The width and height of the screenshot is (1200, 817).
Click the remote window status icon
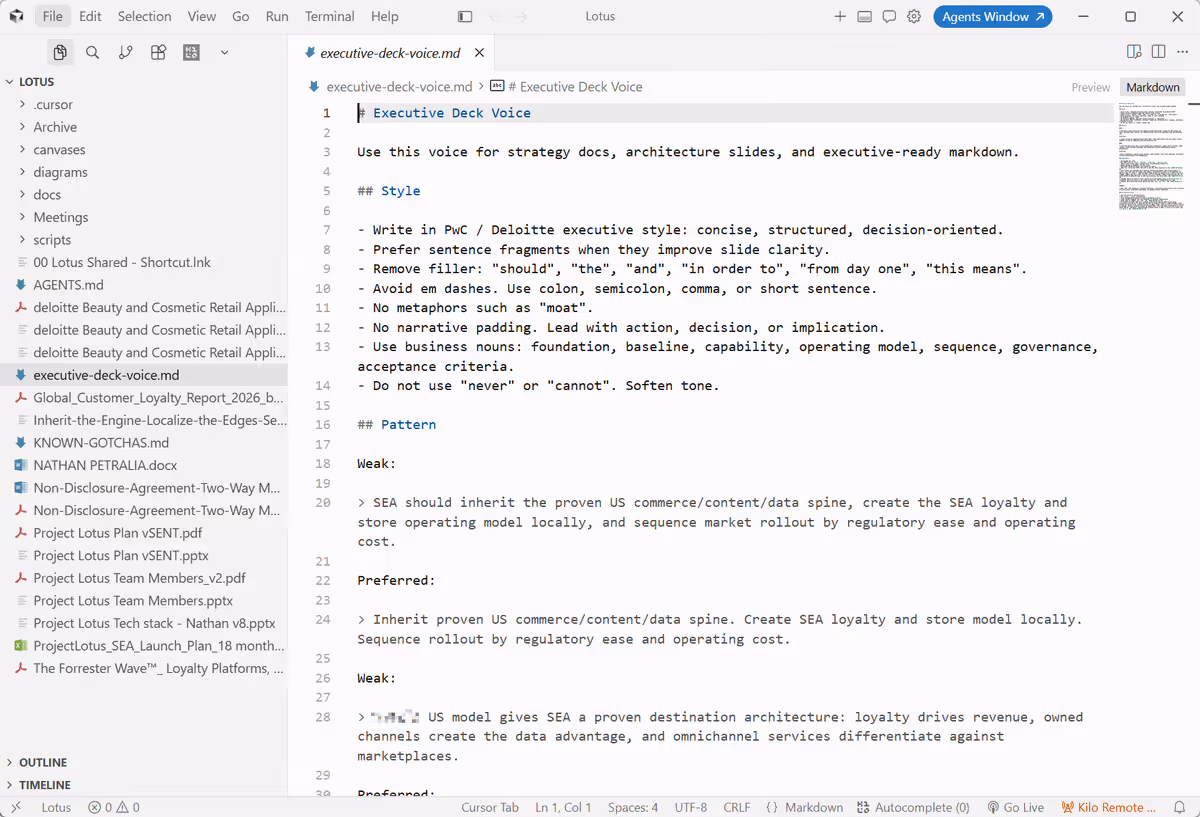[x=15, y=807]
